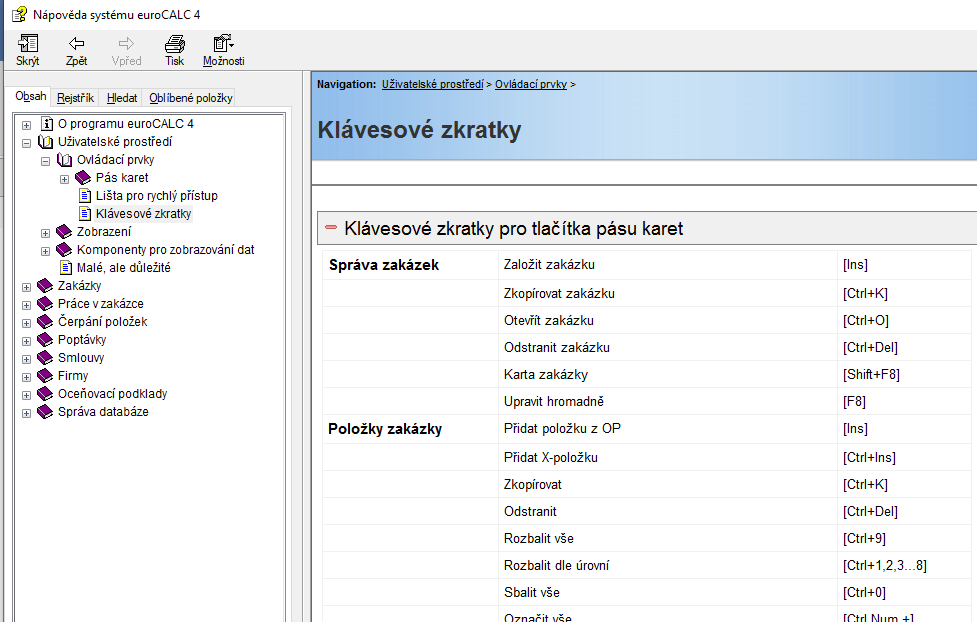This screenshot has width=977, height=622.
Task: Click the Položky zakázky row heading
Action: coord(385,429)
